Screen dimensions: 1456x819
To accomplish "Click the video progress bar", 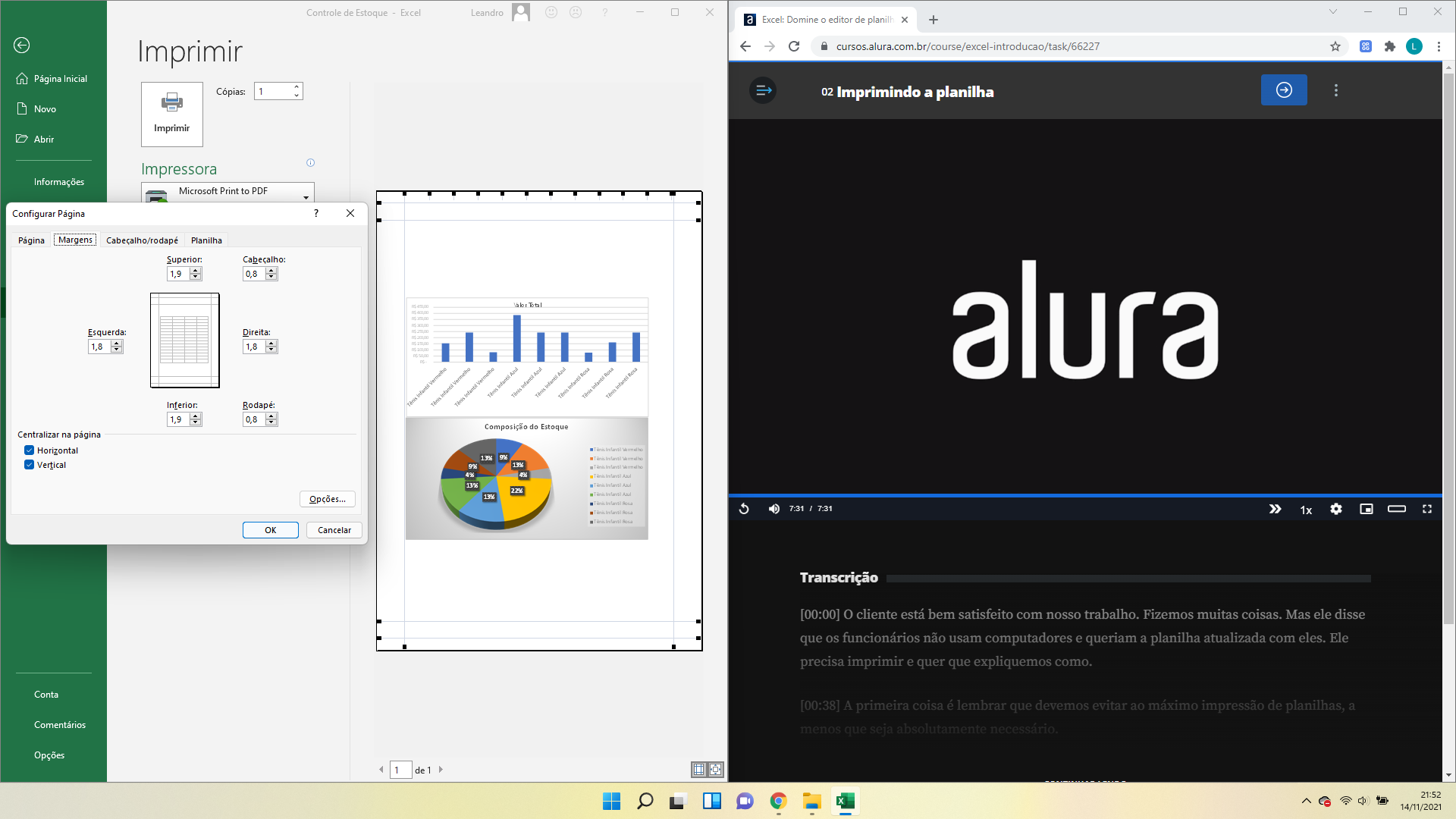I will (1085, 495).
